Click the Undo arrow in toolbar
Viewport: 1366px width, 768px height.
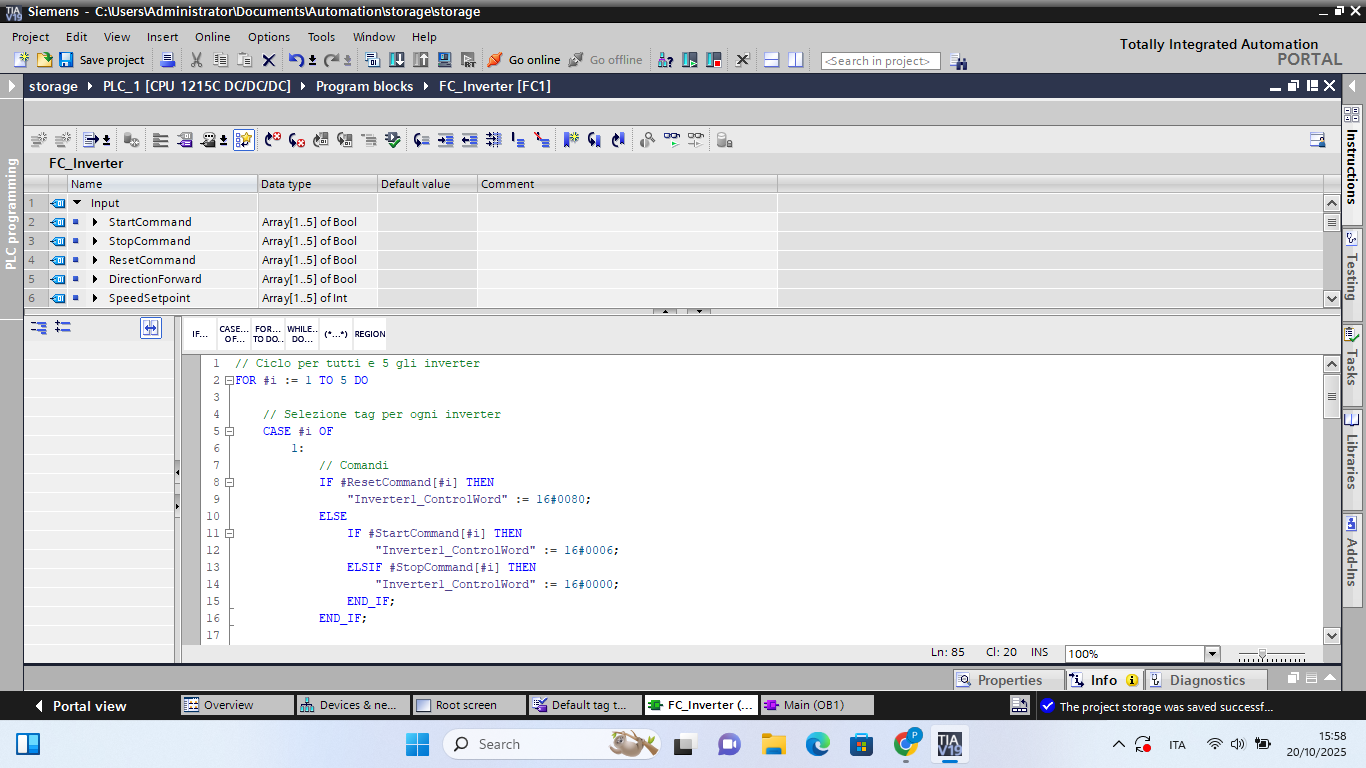pyautogui.click(x=296, y=60)
